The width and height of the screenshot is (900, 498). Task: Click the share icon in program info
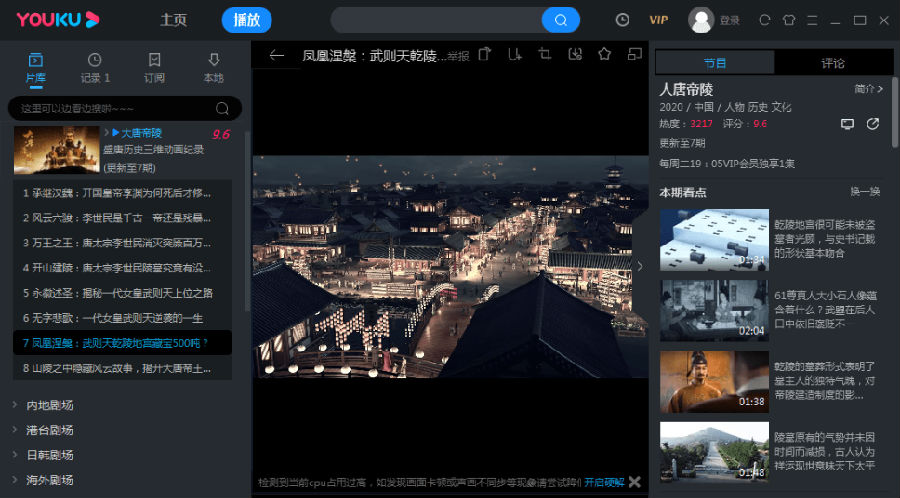pos(872,124)
